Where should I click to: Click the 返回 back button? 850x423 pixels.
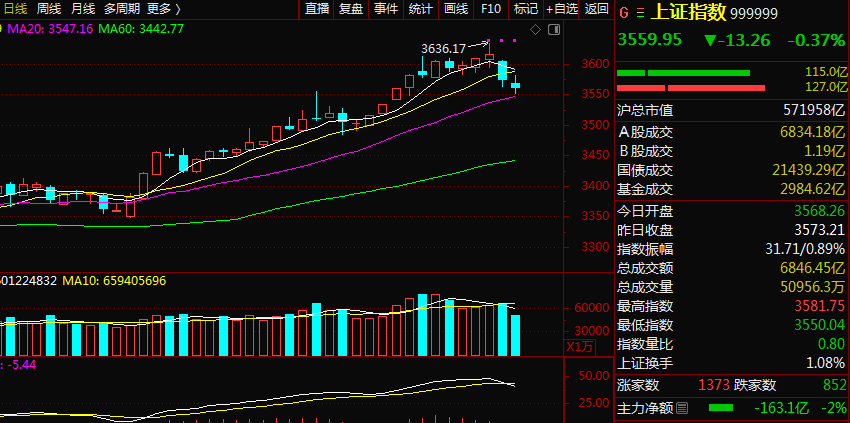tap(597, 9)
